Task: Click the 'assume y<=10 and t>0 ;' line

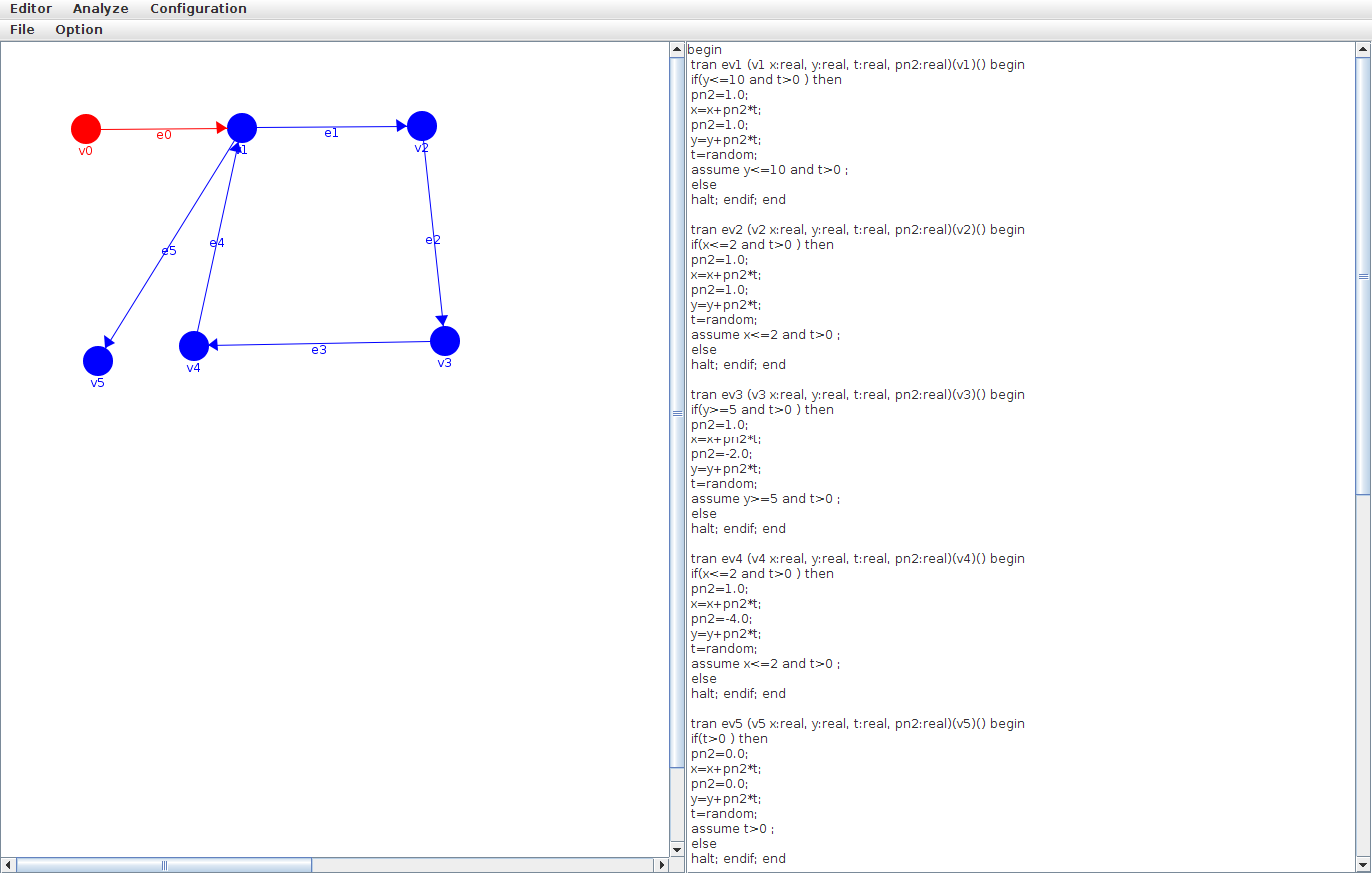Action: [769, 170]
